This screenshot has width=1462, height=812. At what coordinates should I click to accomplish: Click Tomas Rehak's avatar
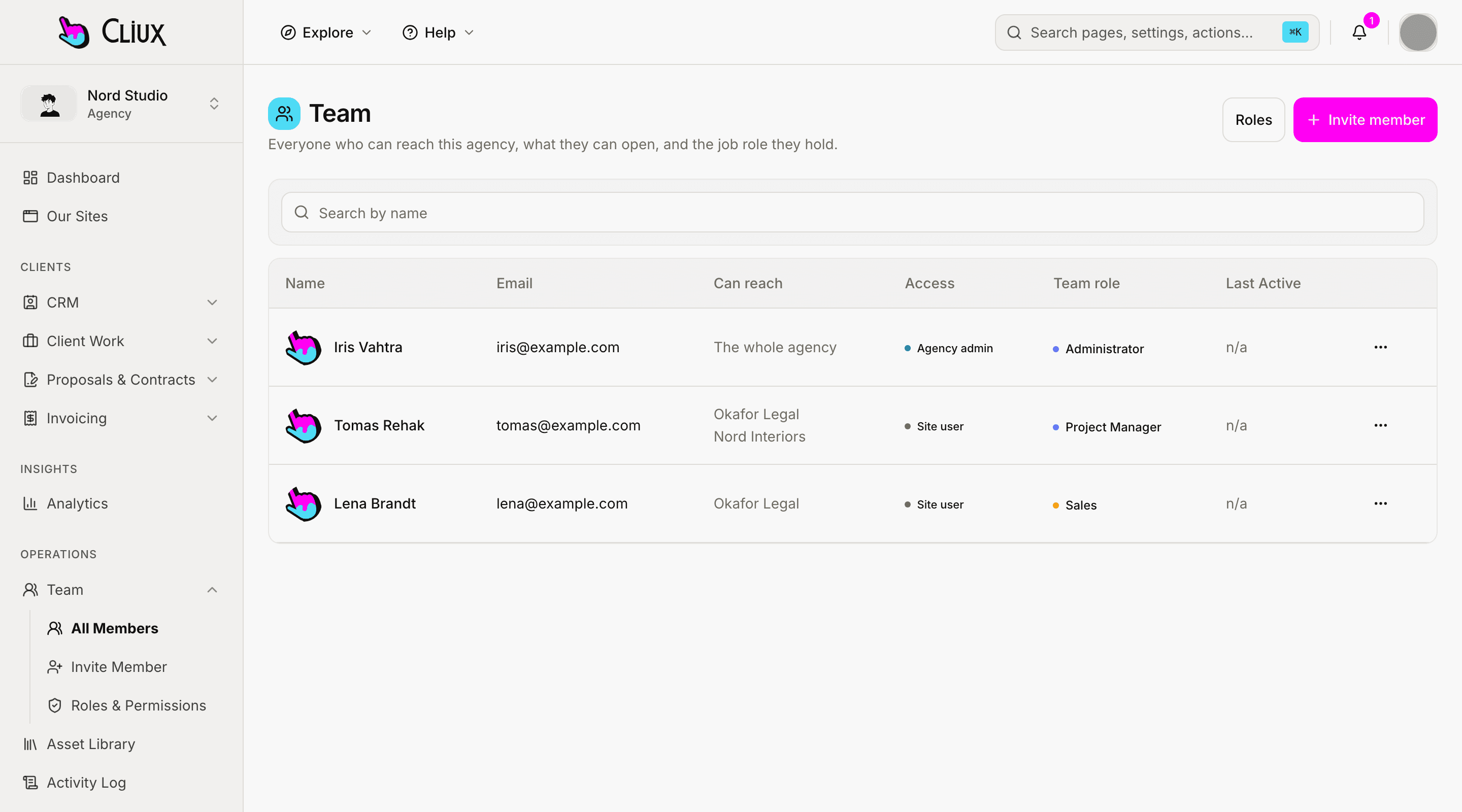[303, 426]
